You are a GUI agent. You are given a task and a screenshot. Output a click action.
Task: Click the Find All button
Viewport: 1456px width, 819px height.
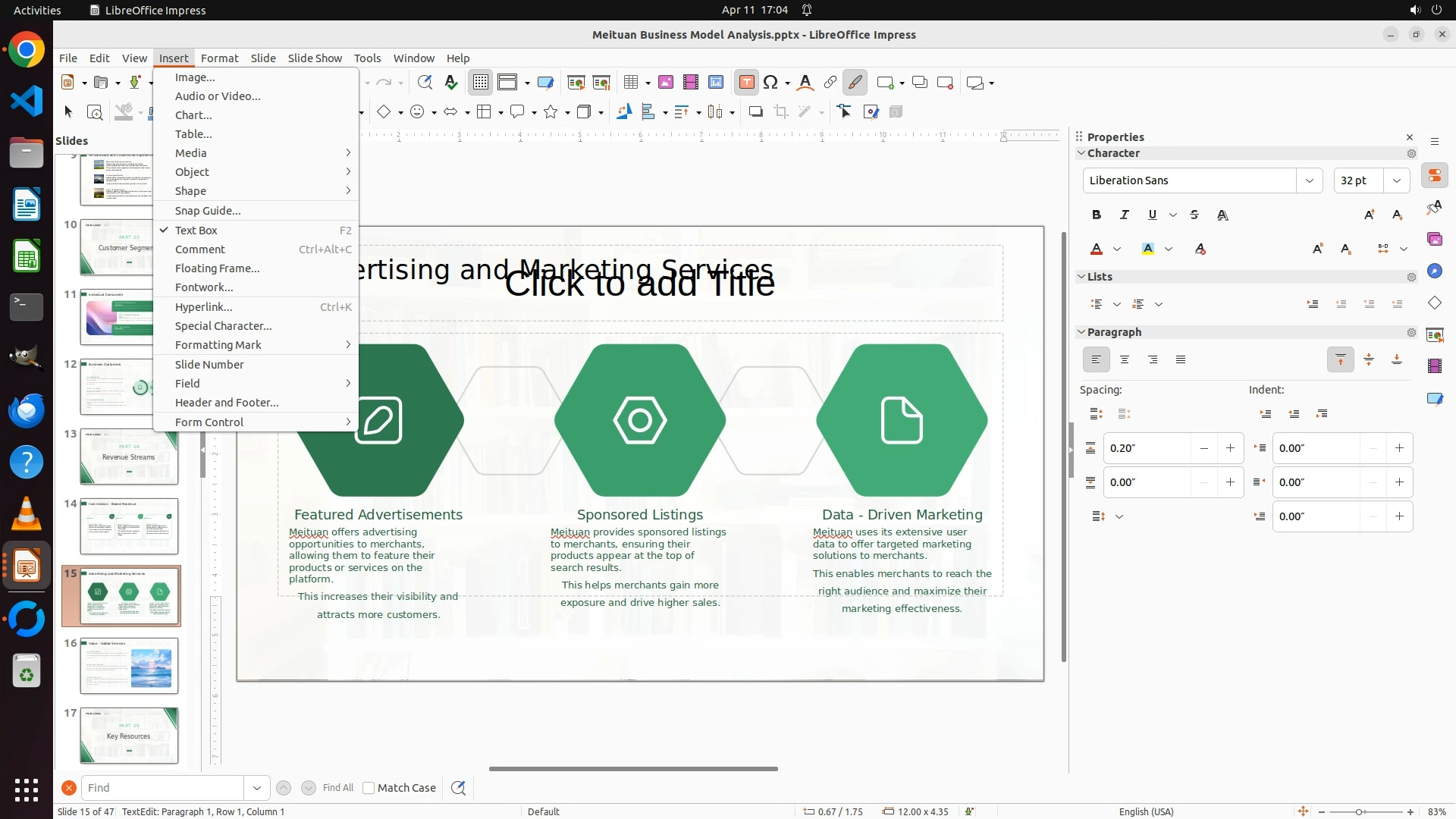click(x=337, y=788)
